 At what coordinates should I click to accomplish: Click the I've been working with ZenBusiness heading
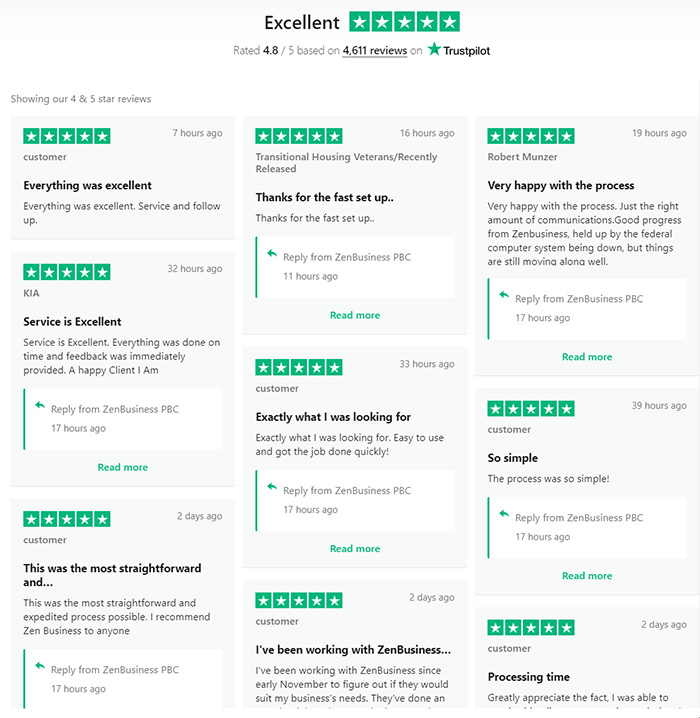(353, 650)
